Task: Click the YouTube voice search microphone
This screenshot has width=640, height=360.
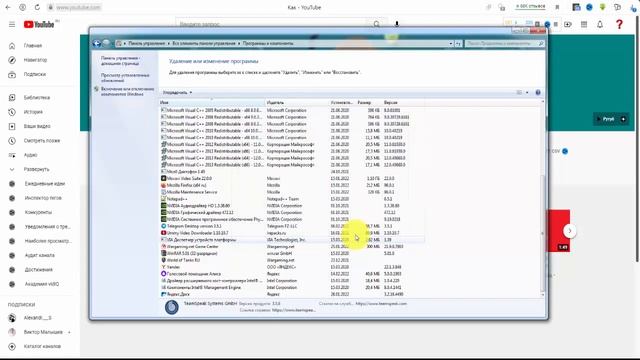Action: [x=396, y=24]
